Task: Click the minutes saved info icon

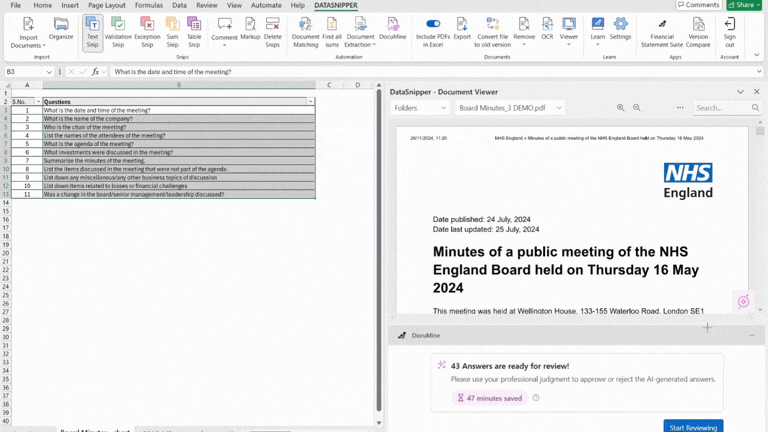Action: click(x=536, y=398)
